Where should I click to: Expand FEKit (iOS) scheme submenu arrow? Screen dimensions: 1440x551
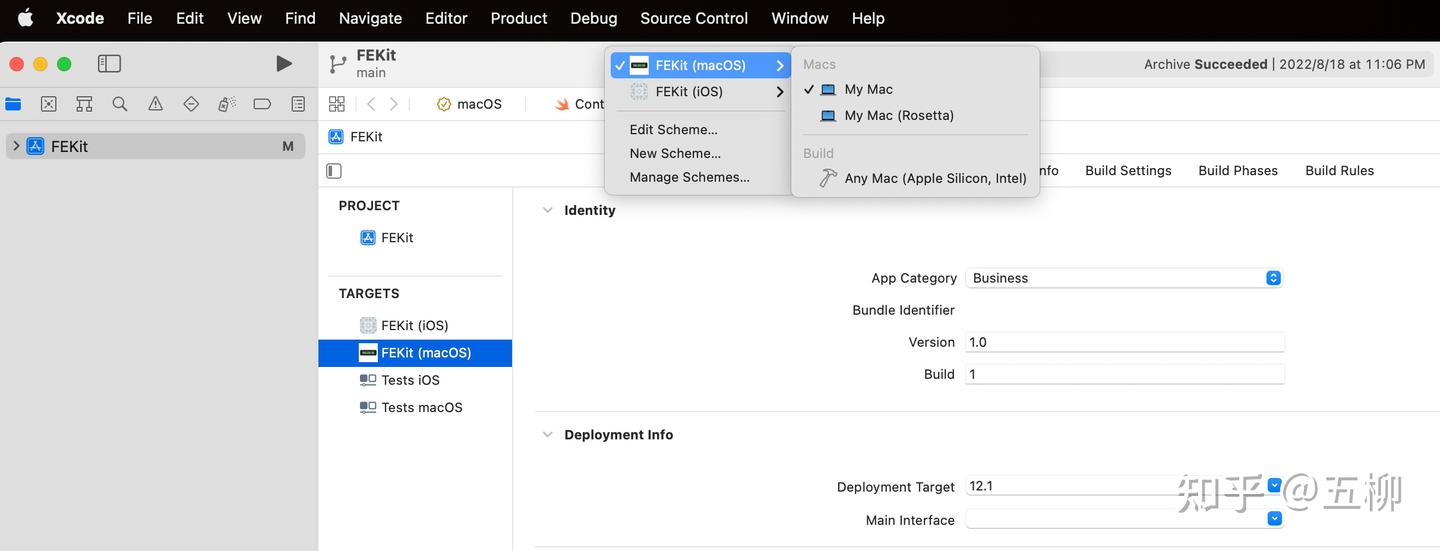tap(780, 92)
